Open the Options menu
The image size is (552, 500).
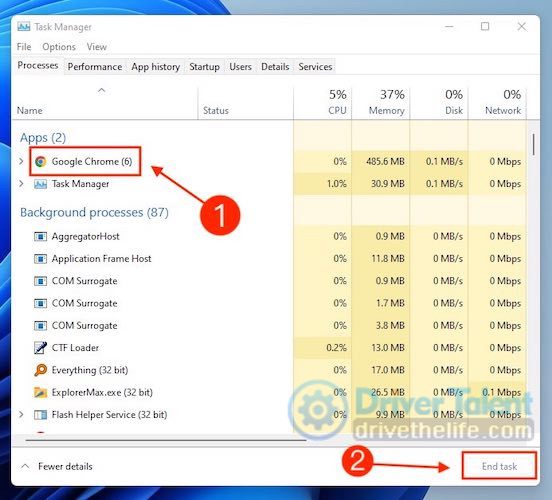[59, 47]
